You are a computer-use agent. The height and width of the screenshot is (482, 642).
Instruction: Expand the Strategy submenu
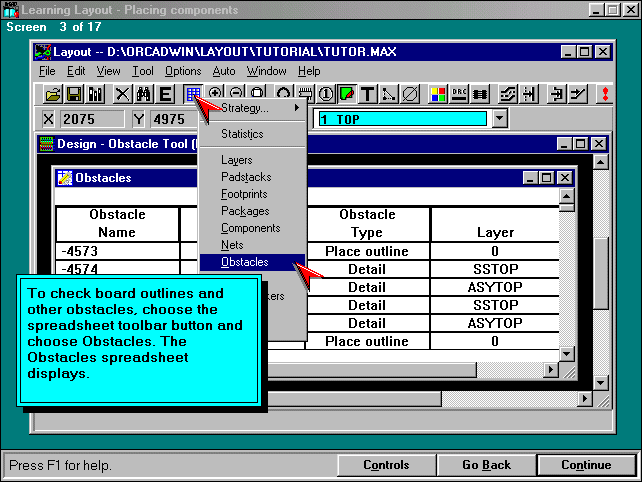(x=251, y=108)
